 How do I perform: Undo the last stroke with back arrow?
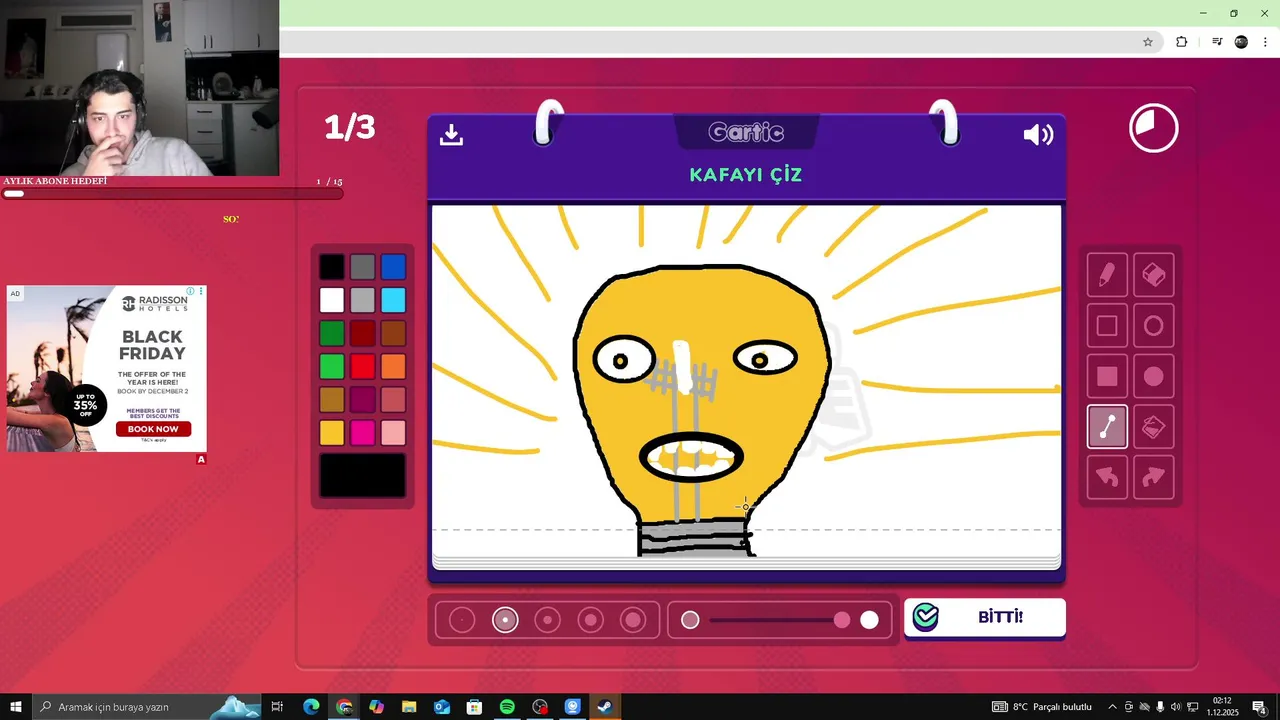[x=1107, y=478]
